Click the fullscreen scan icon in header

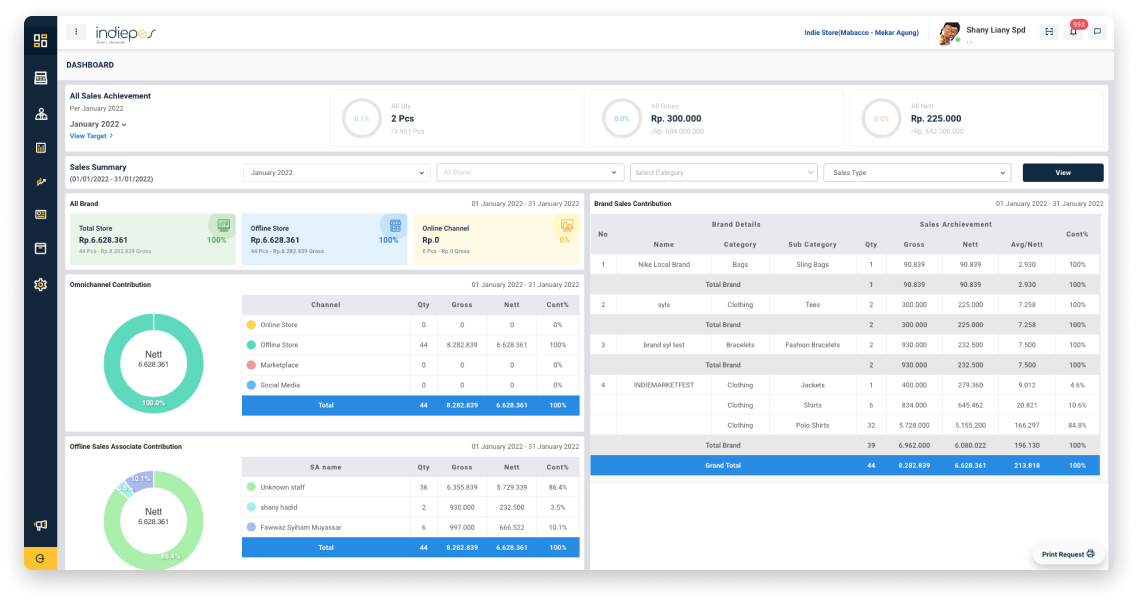[x=1049, y=32]
